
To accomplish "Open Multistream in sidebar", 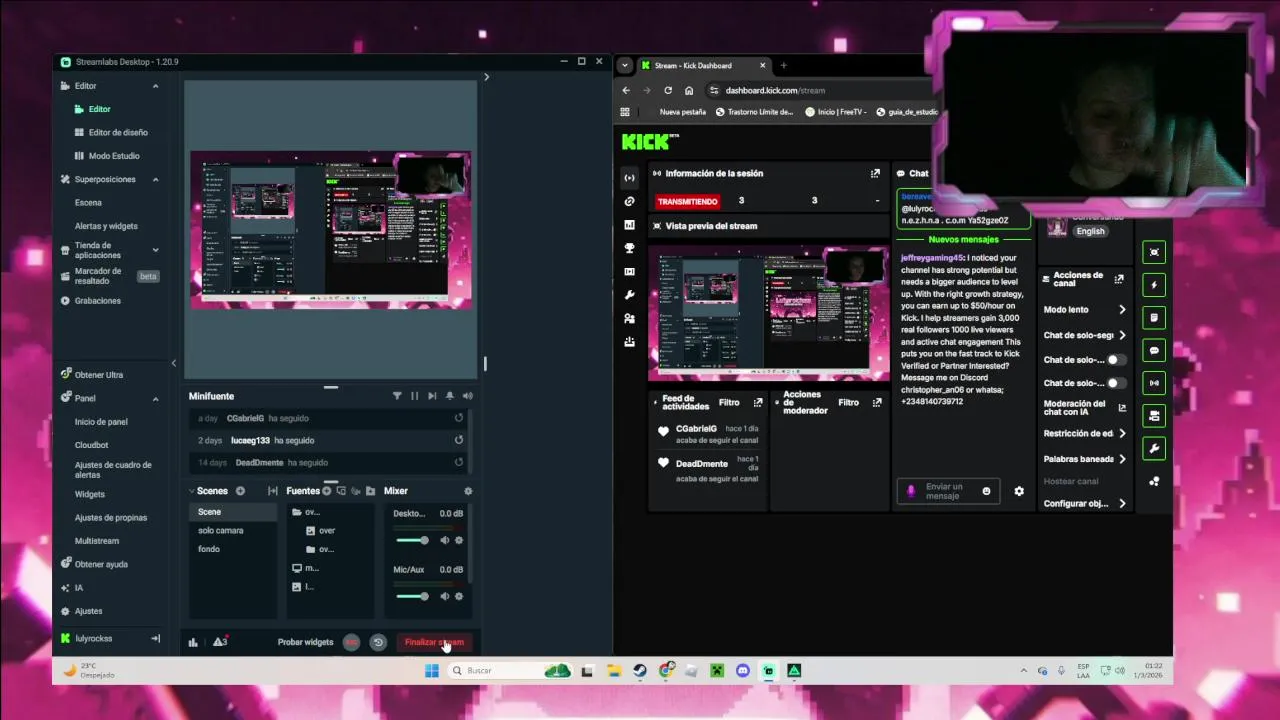I will tap(97, 541).
